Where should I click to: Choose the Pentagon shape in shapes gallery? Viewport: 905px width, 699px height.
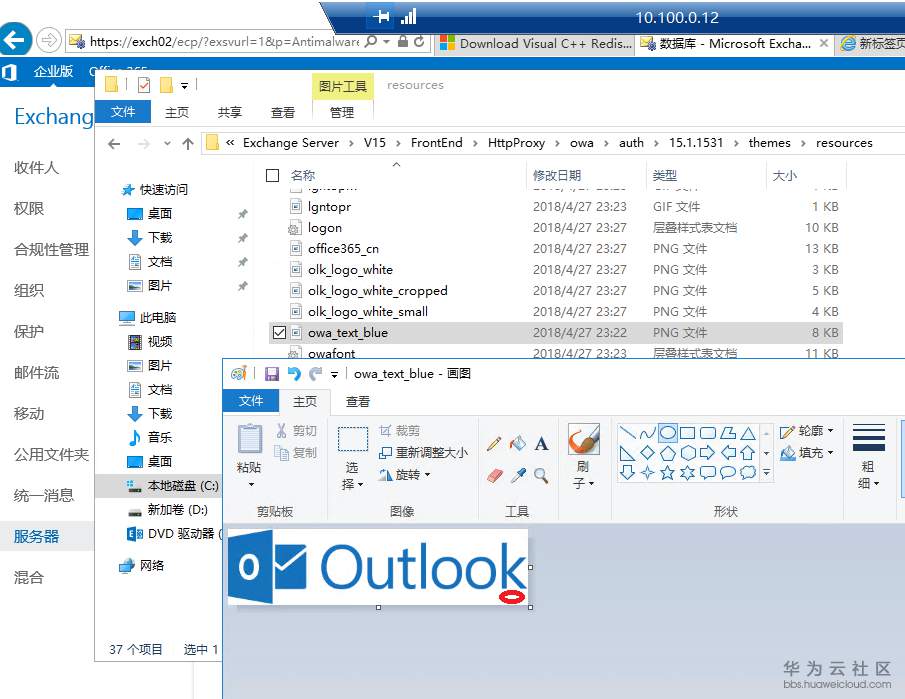667,453
